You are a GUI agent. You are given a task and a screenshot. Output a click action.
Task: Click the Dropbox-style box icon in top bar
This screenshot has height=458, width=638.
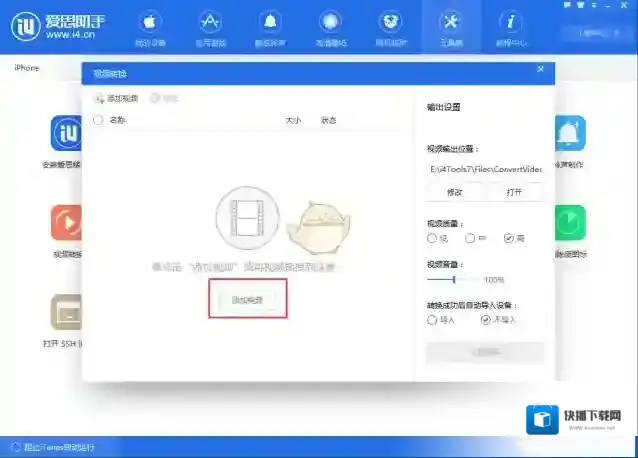coord(391,27)
